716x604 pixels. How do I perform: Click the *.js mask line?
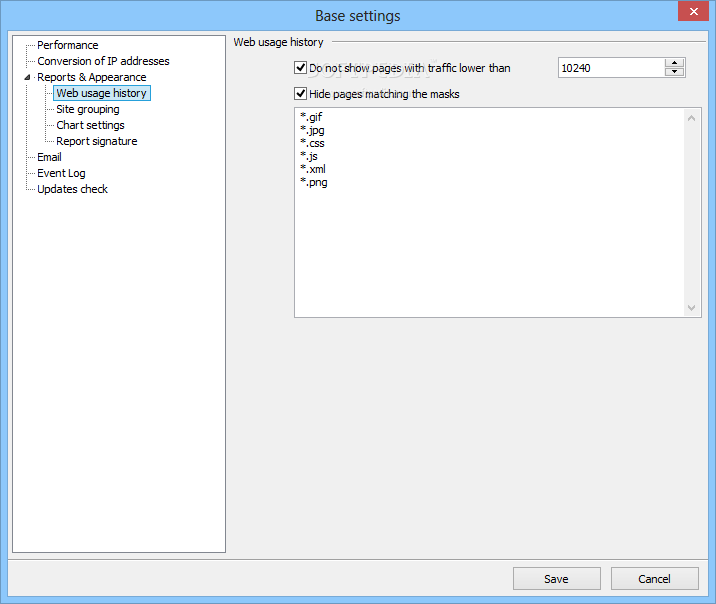click(309, 156)
